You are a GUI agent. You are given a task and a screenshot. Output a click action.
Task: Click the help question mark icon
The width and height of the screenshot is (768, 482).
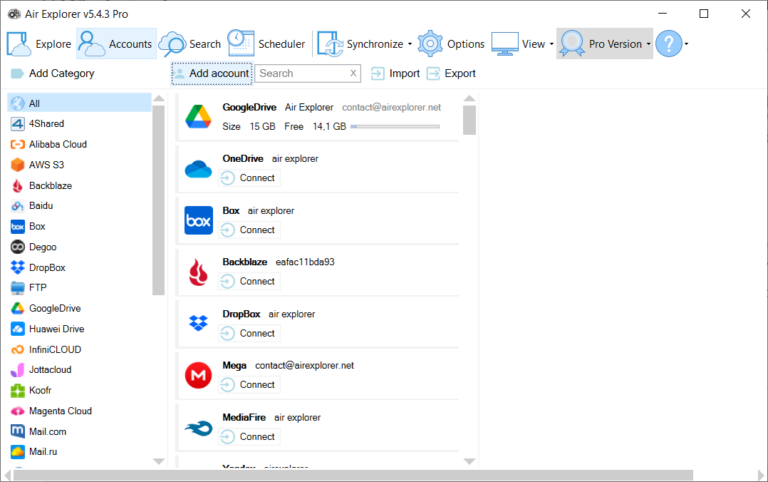tap(669, 44)
